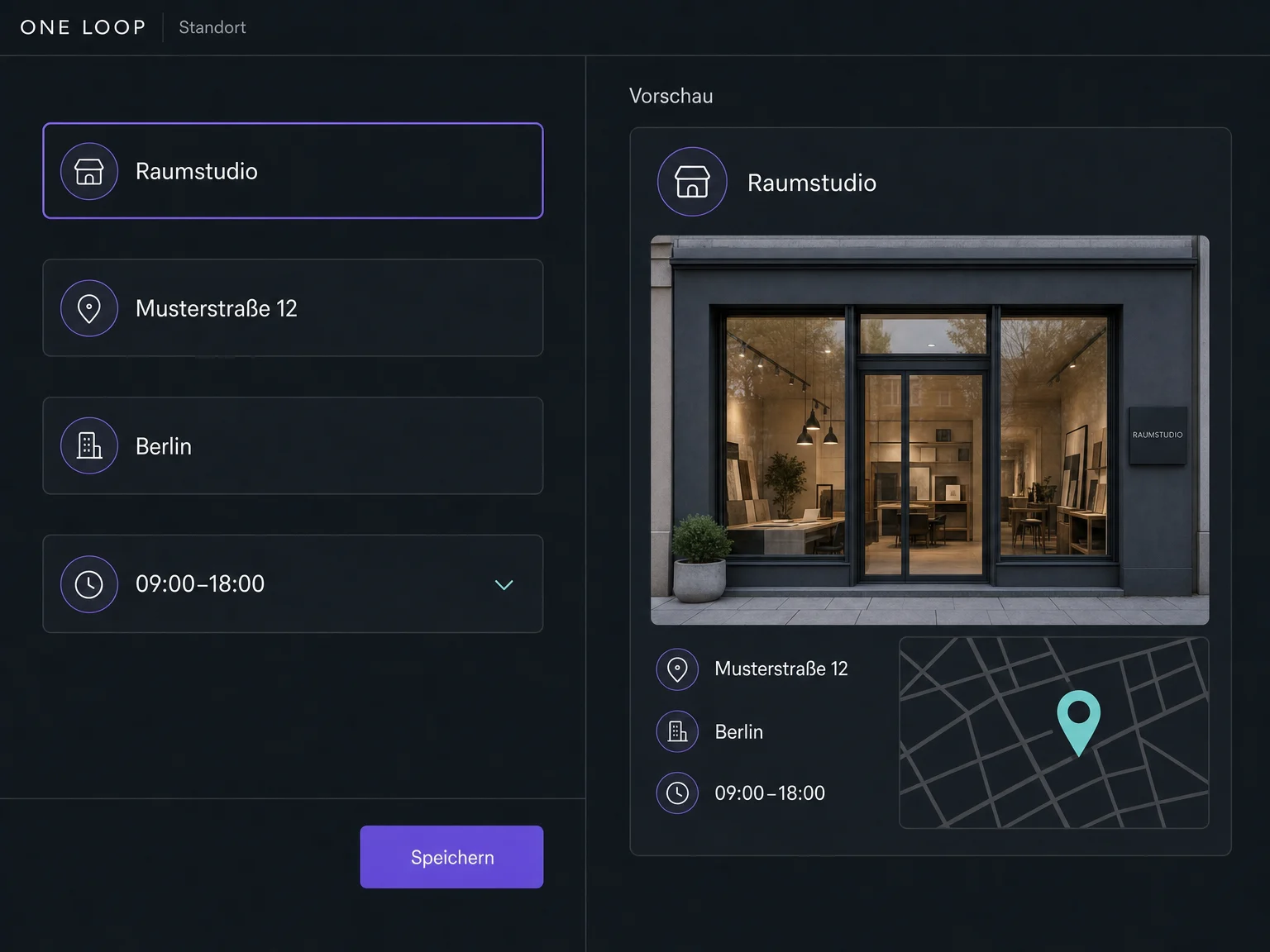1270x952 pixels.
Task: Select the Standort header label
Action: point(212,27)
